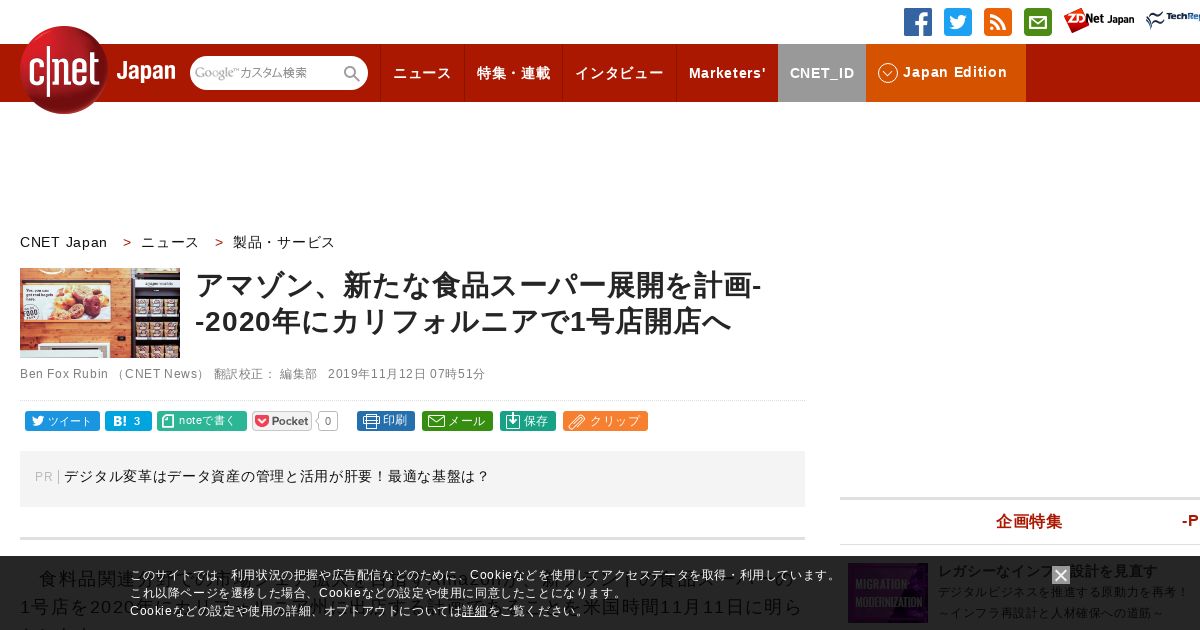Click the article headline アマゾン、新たな食品スーパー

pyautogui.click(x=478, y=303)
